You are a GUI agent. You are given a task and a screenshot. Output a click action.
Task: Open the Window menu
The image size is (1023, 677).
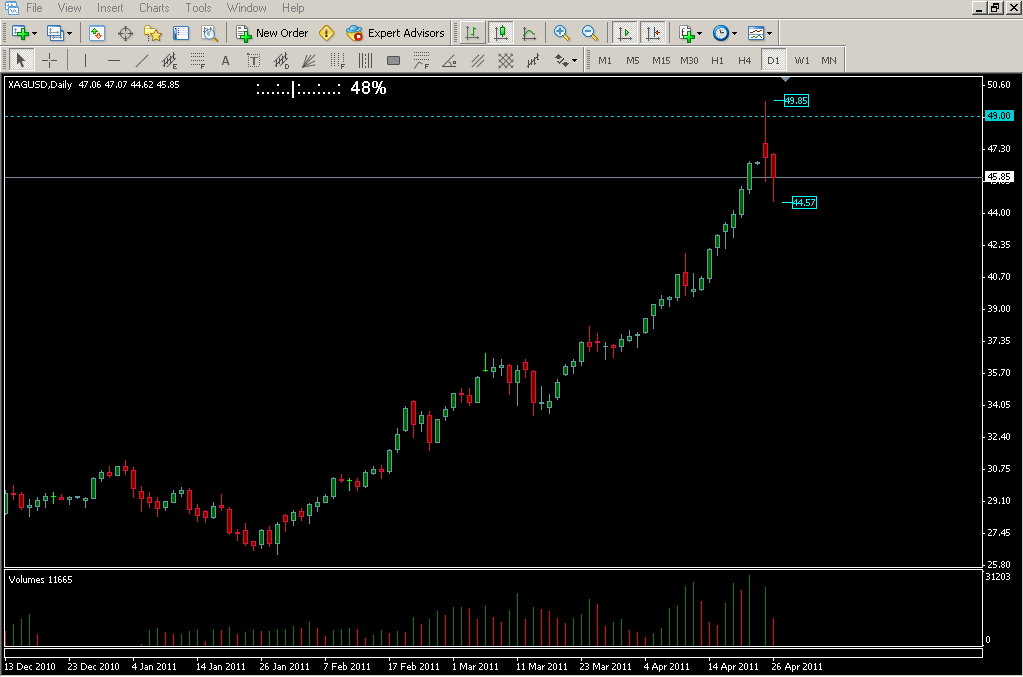click(x=247, y=8)
